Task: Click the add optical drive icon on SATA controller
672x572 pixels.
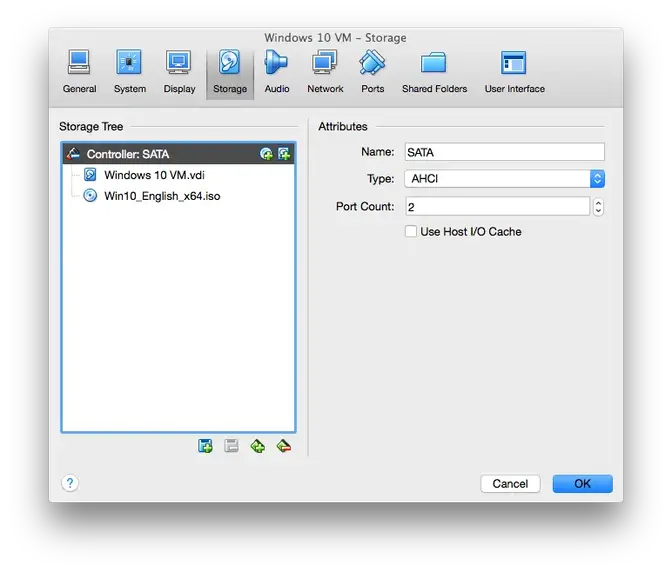Action: point(266,154)
